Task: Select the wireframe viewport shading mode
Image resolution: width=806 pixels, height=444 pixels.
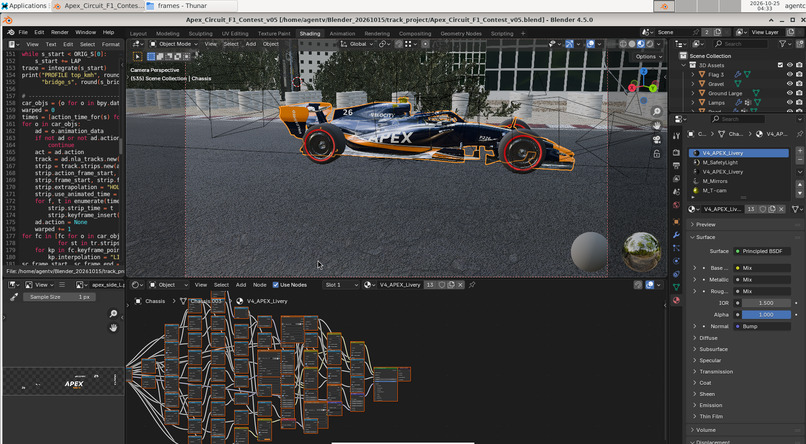Action: [623, 44]
